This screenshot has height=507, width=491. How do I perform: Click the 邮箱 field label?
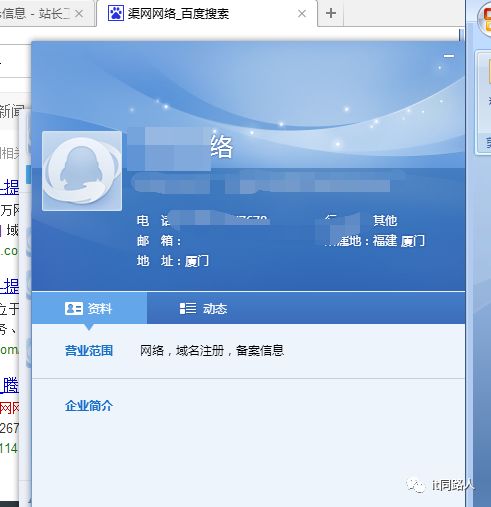[159, 241]
